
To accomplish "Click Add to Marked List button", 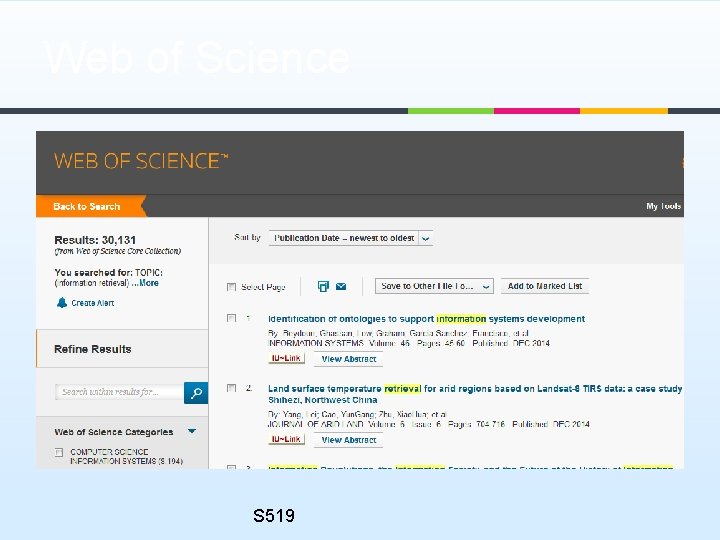I will tap(545, 286).
